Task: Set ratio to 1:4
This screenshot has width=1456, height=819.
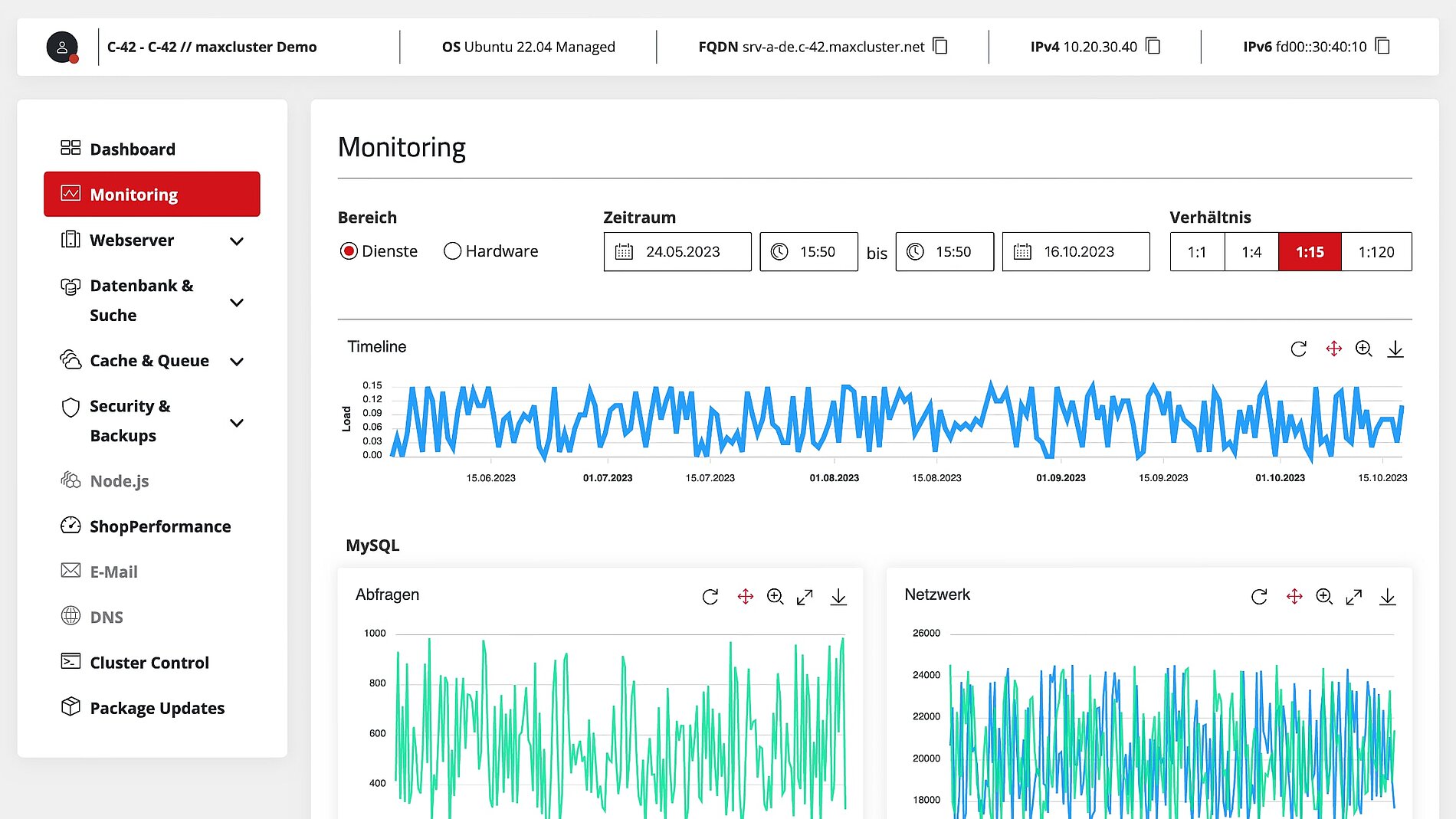Action: point(1251,252)
